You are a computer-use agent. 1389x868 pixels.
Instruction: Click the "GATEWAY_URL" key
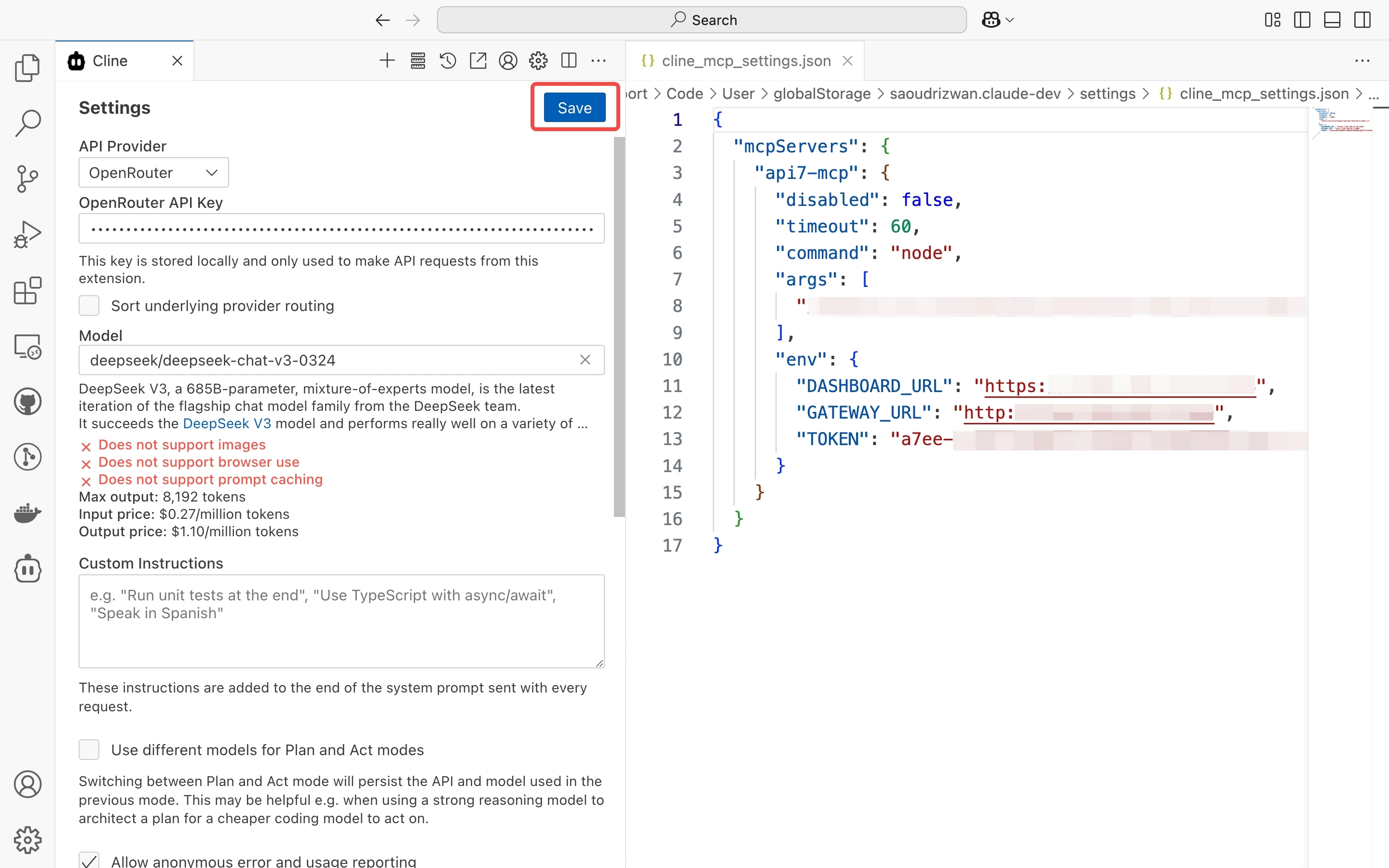[x=863, y=413]
